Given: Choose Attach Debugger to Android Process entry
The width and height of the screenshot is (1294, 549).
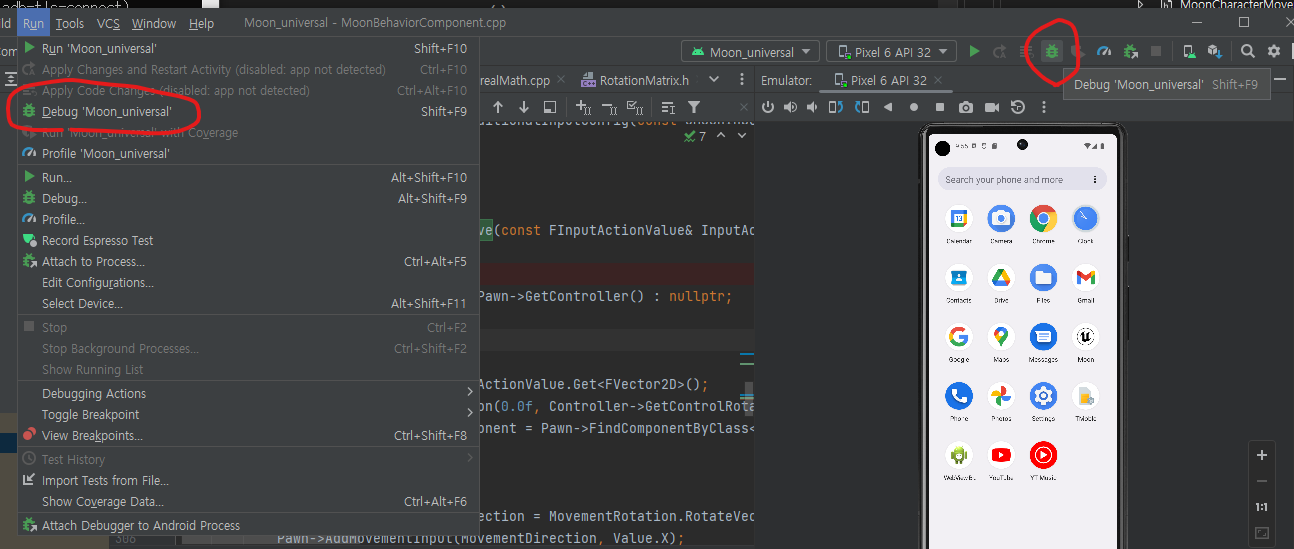Looking at the screenshot, I should click(248, 525).
